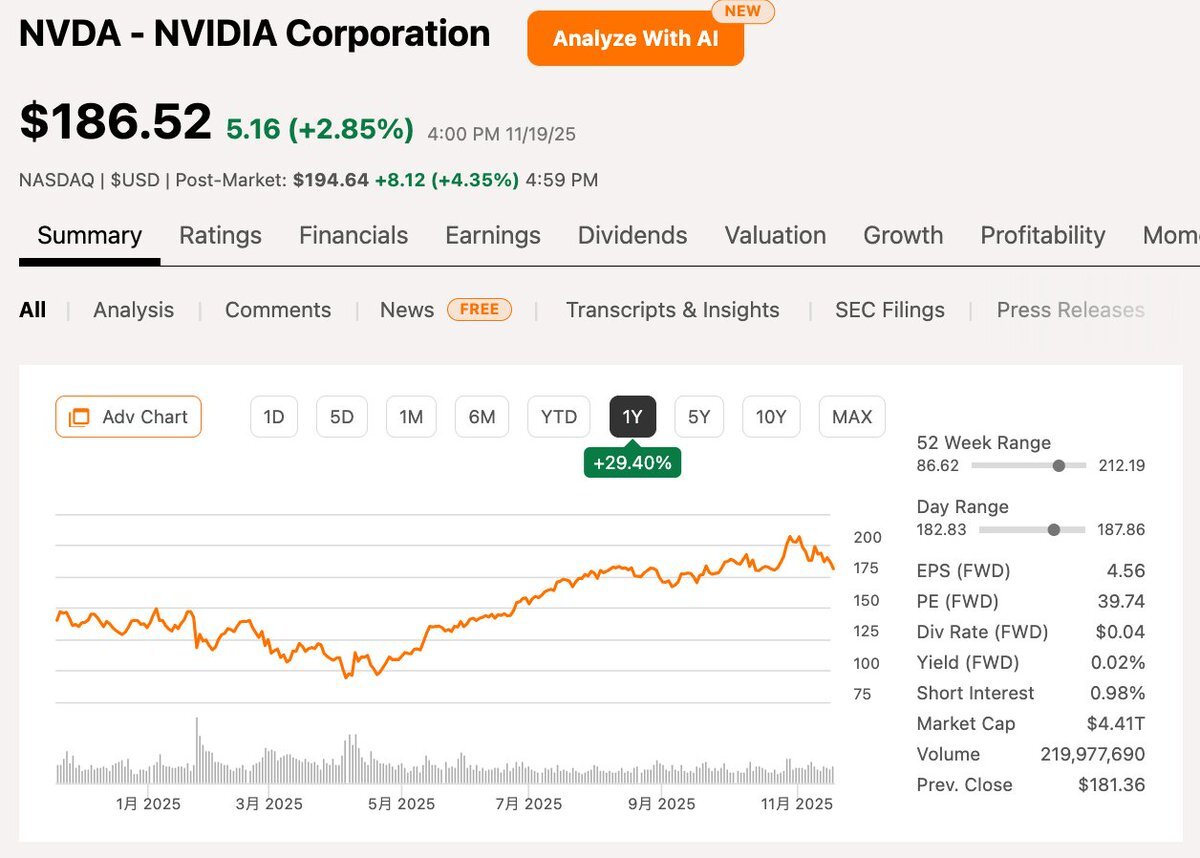Show the 10Y price history
The width and height of the screenshot is (1200, 858).
pos(771,417)
